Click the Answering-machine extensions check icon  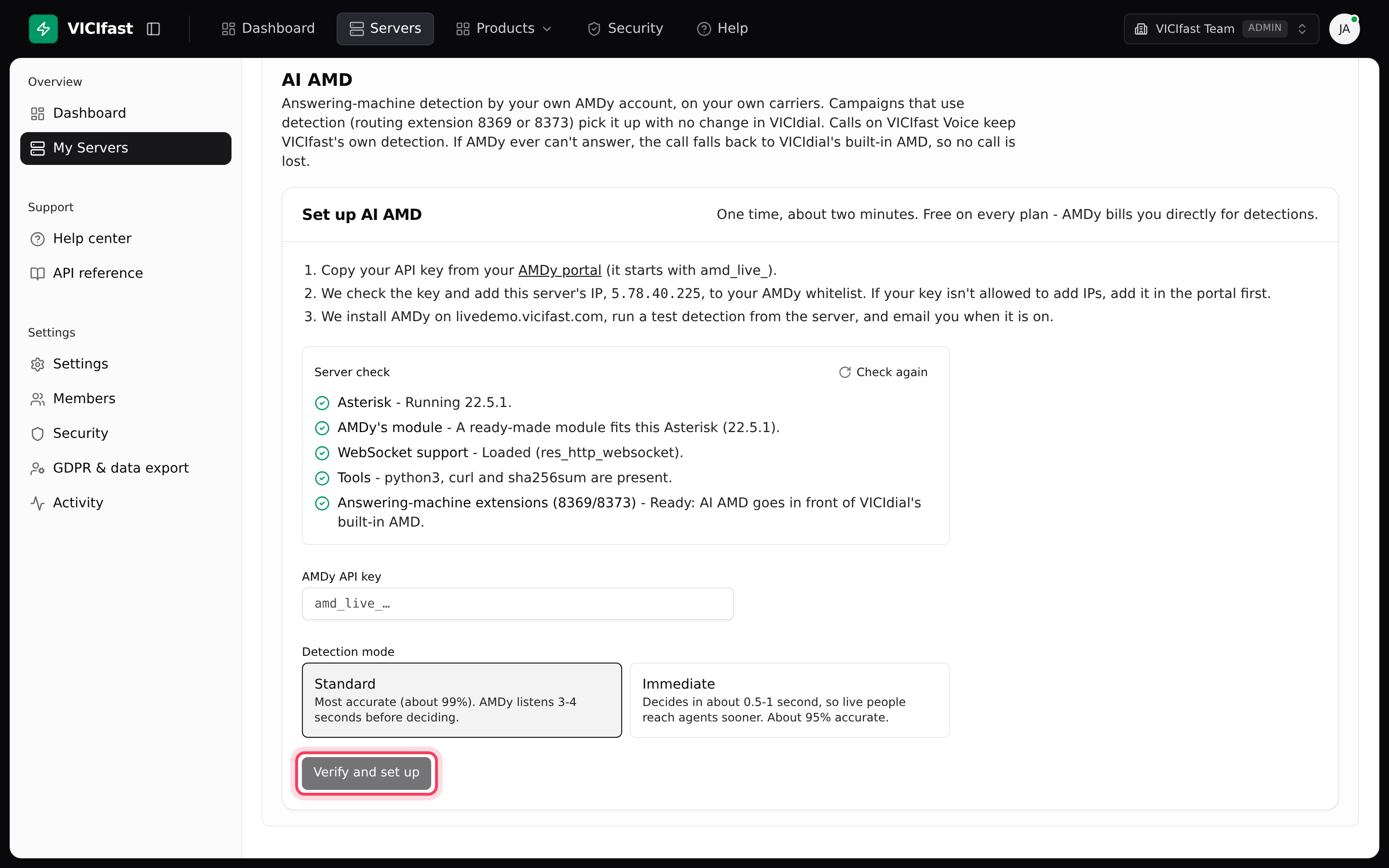322,503
